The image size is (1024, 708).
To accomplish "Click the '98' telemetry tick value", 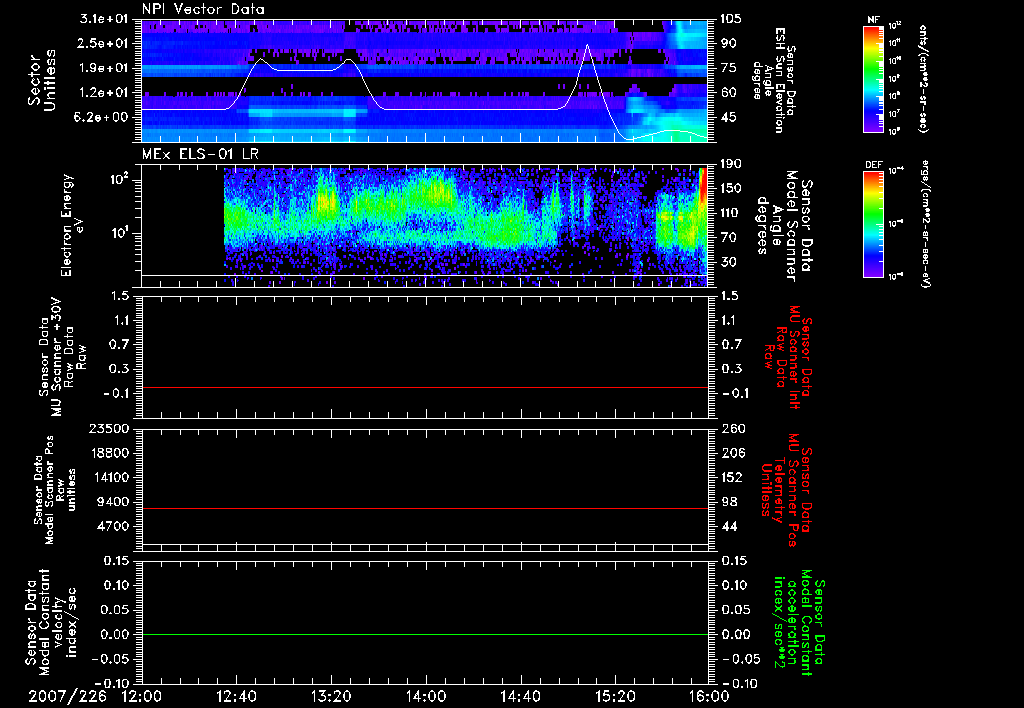I will click(728, 502).
